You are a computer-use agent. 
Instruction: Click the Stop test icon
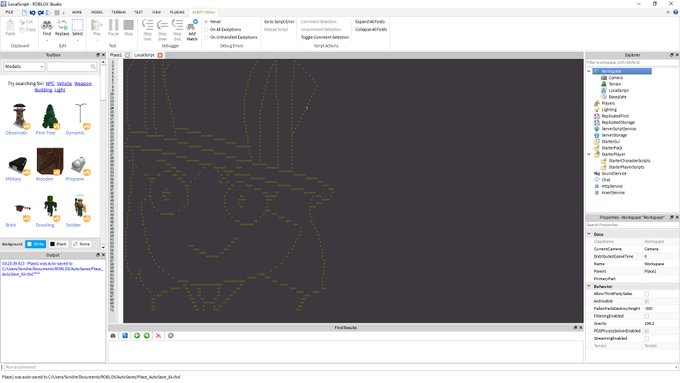128,25
